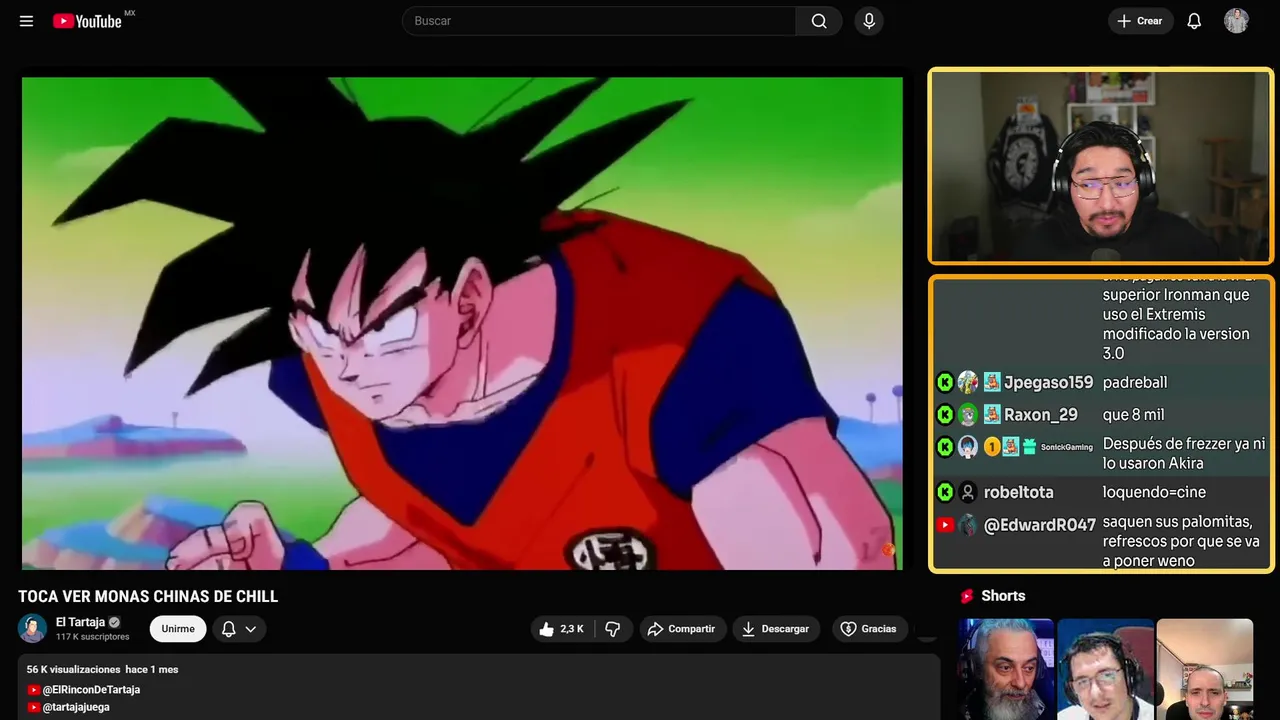Viewport: 1280px width, 720px height.
Task: Focus the Buscar search field
Action: point(599,21)
